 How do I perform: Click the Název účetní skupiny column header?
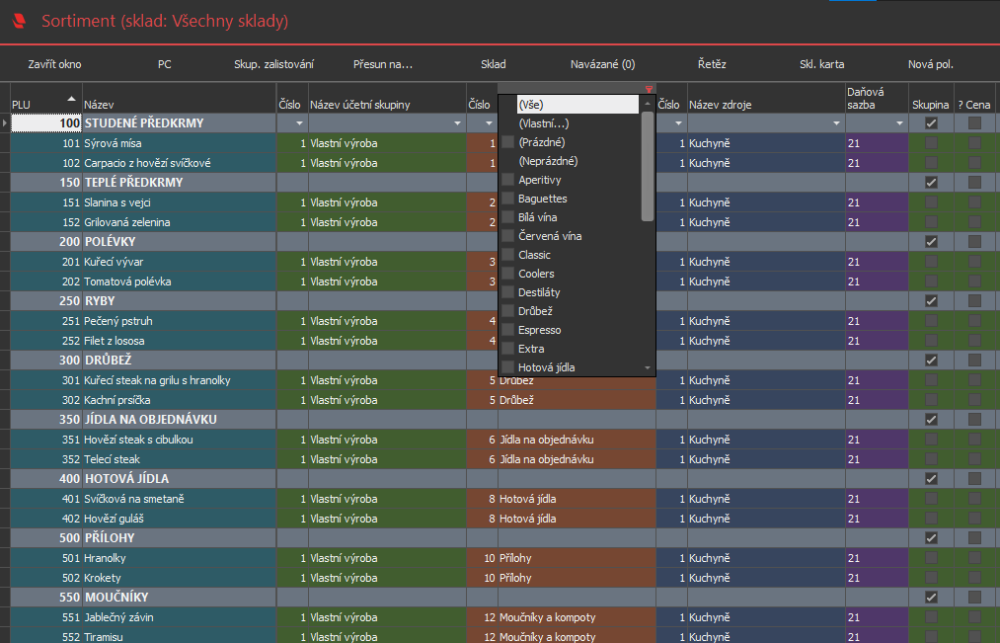pyautogui.click(x=387, y=98)
